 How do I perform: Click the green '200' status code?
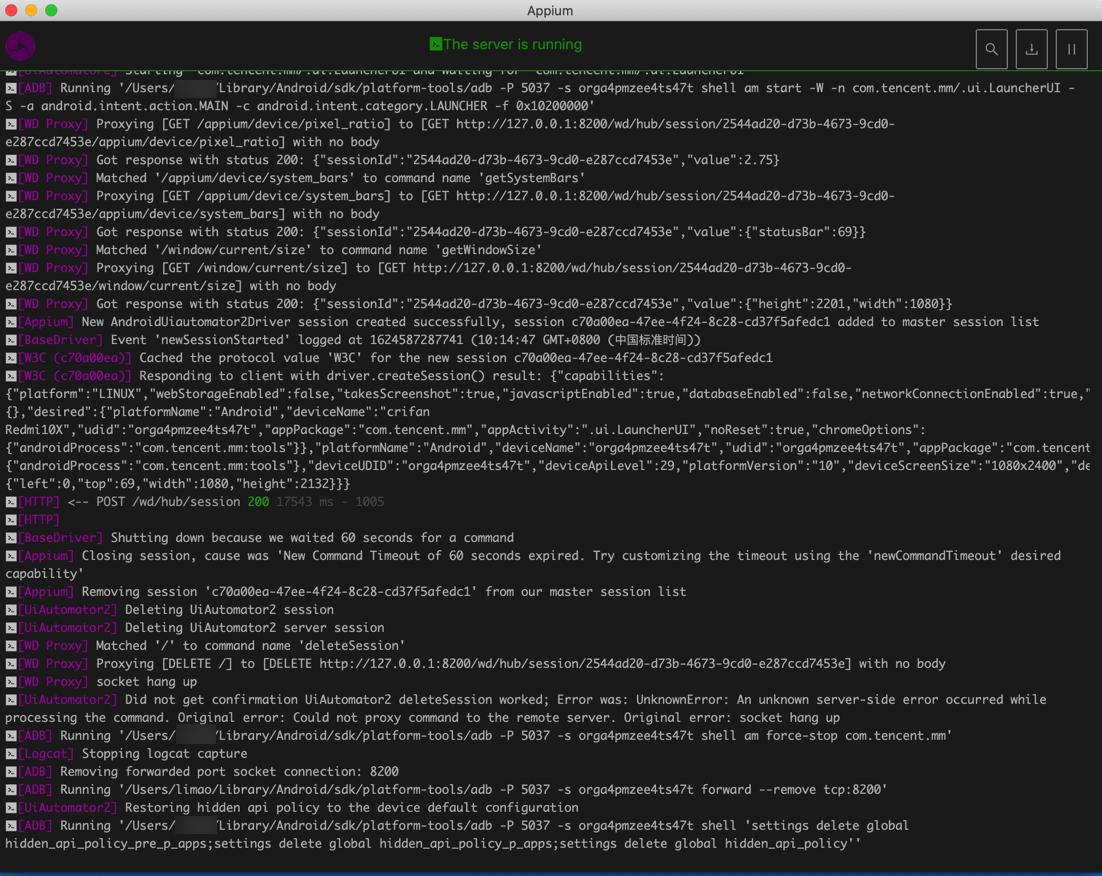pyautogui.click(x=258, y=502)
